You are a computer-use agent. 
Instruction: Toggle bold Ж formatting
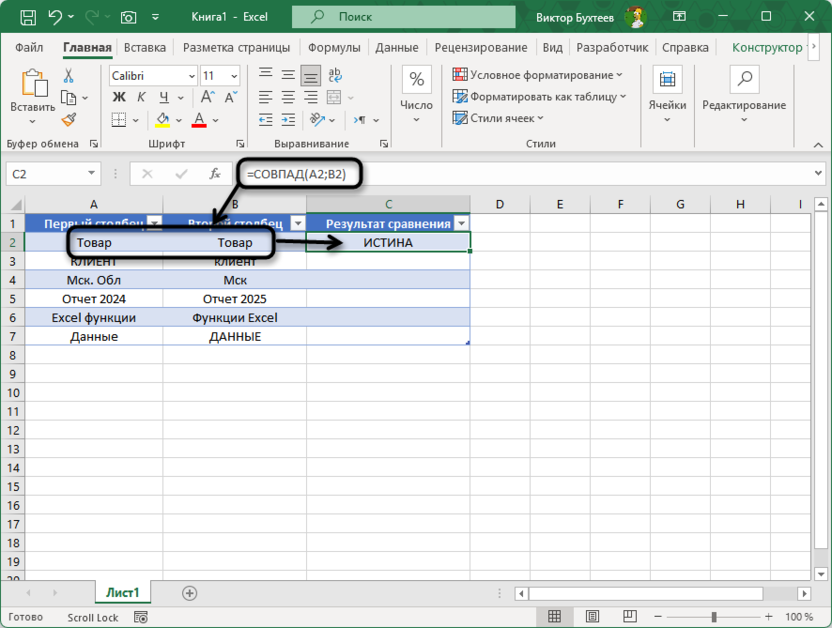pos(119,97)
